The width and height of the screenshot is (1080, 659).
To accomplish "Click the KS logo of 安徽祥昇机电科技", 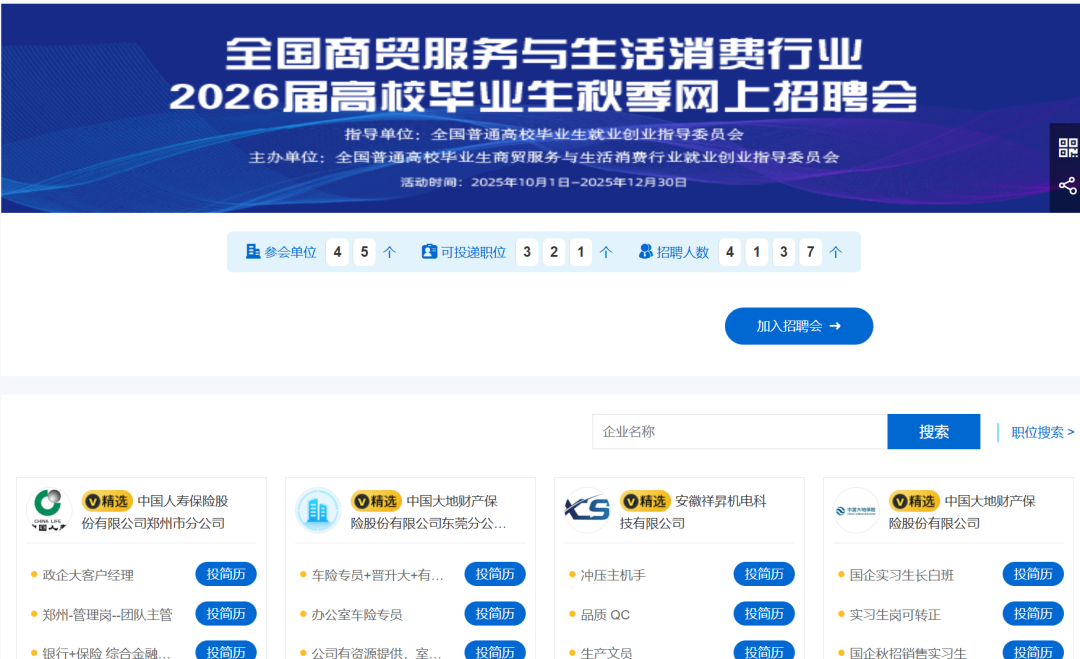I will tap(587, 507).
